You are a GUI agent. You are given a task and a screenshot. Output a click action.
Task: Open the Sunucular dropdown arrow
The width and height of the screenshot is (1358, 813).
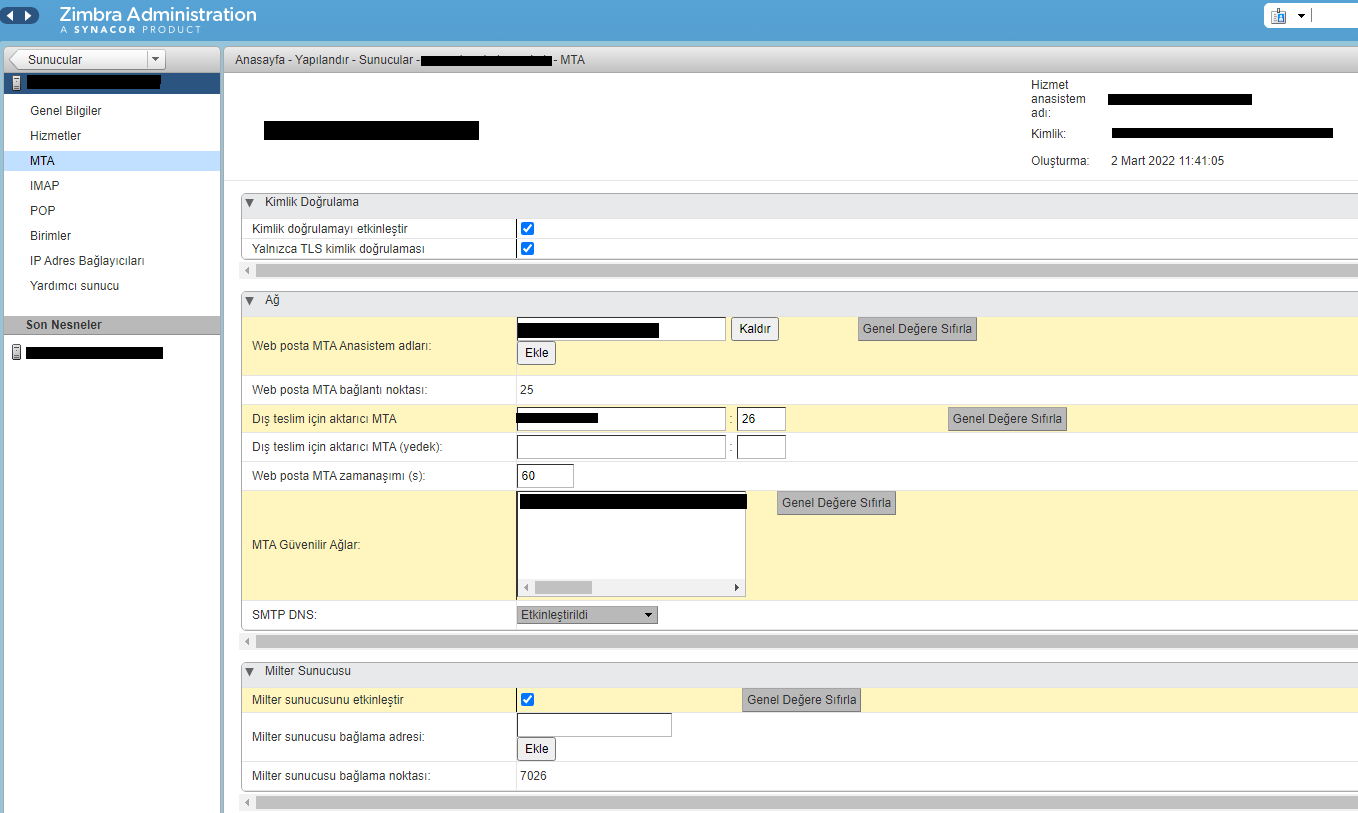(x=155, y=59)
